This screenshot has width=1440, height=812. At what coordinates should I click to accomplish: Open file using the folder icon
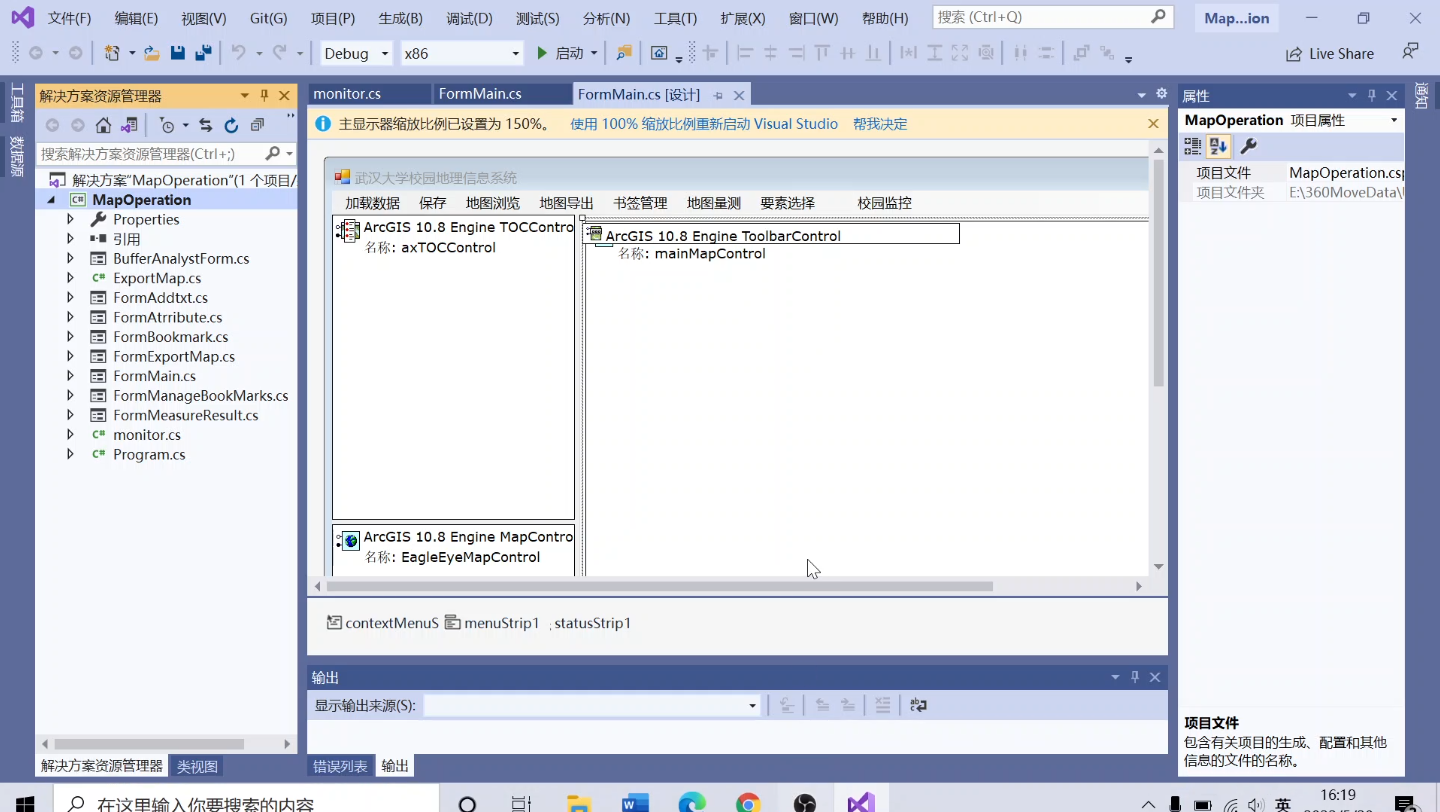click(152, 53)
